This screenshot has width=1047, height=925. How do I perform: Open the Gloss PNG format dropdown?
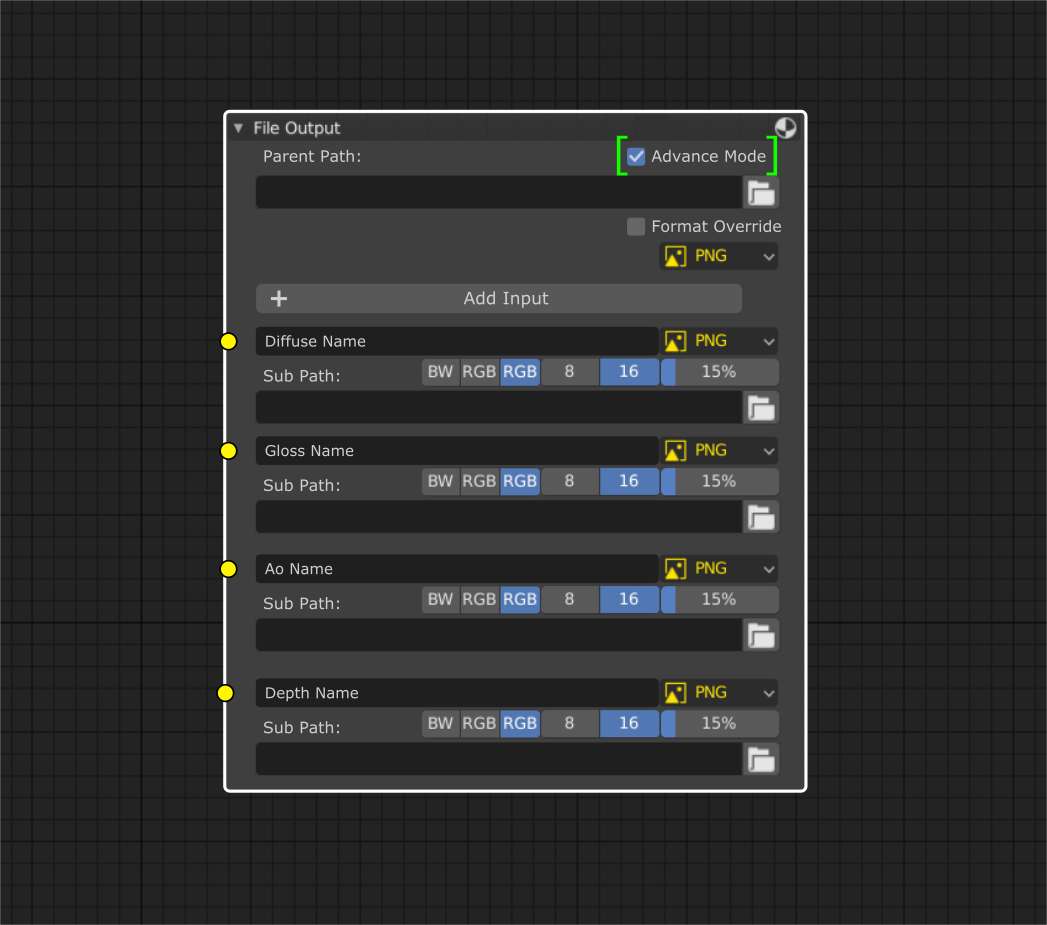(x=718, y=451)
